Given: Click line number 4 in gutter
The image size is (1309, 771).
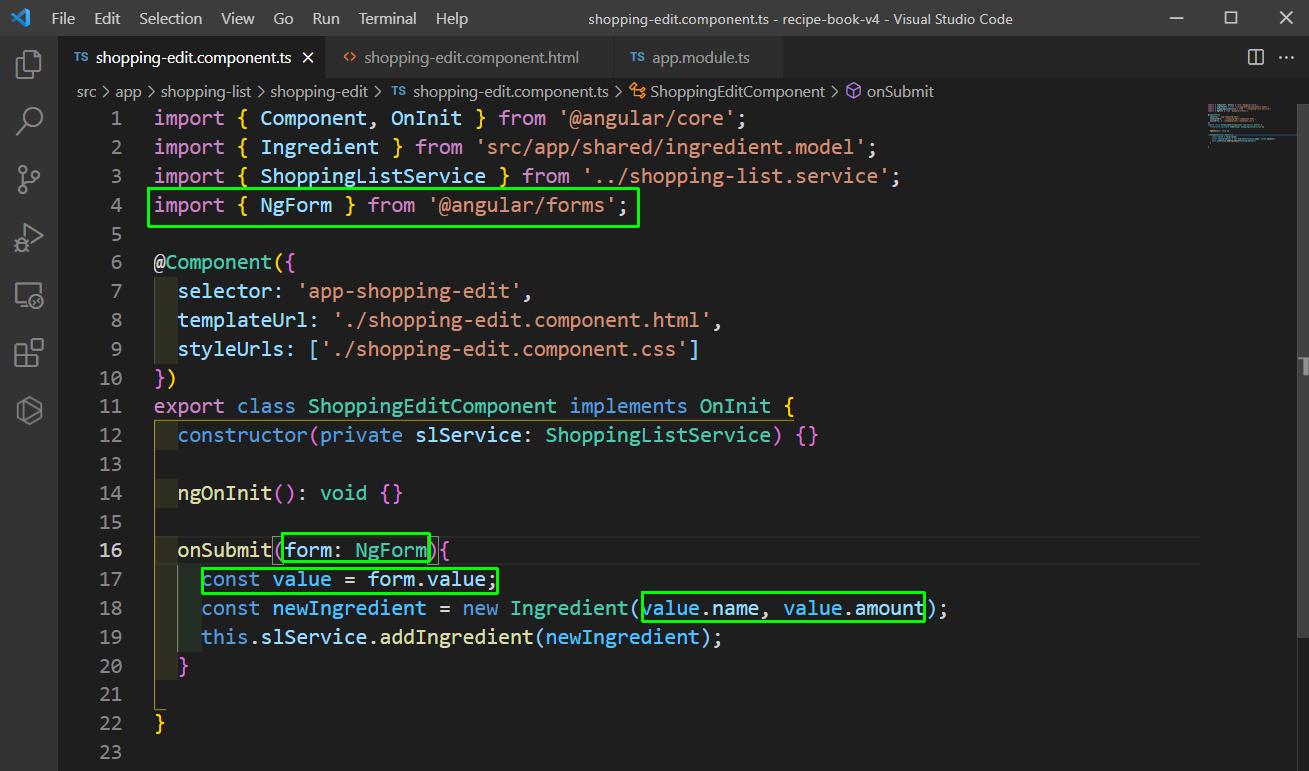Looking at the screenshot, I should pyautogui.click(x=117, y=205).
